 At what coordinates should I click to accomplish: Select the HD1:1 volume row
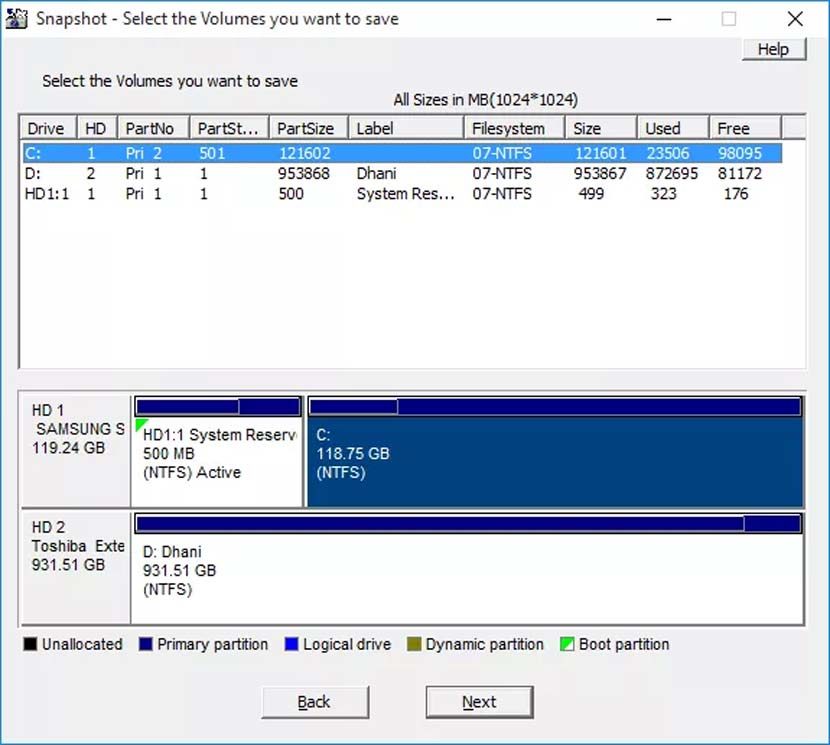point(402,193)
